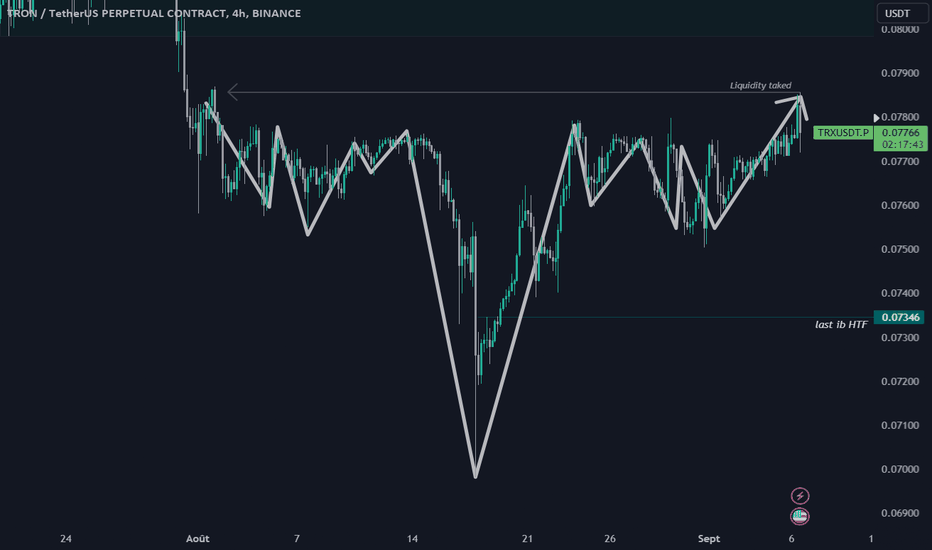
Task: Click the 0.07800 price axis value
Action: pos(900,117)
